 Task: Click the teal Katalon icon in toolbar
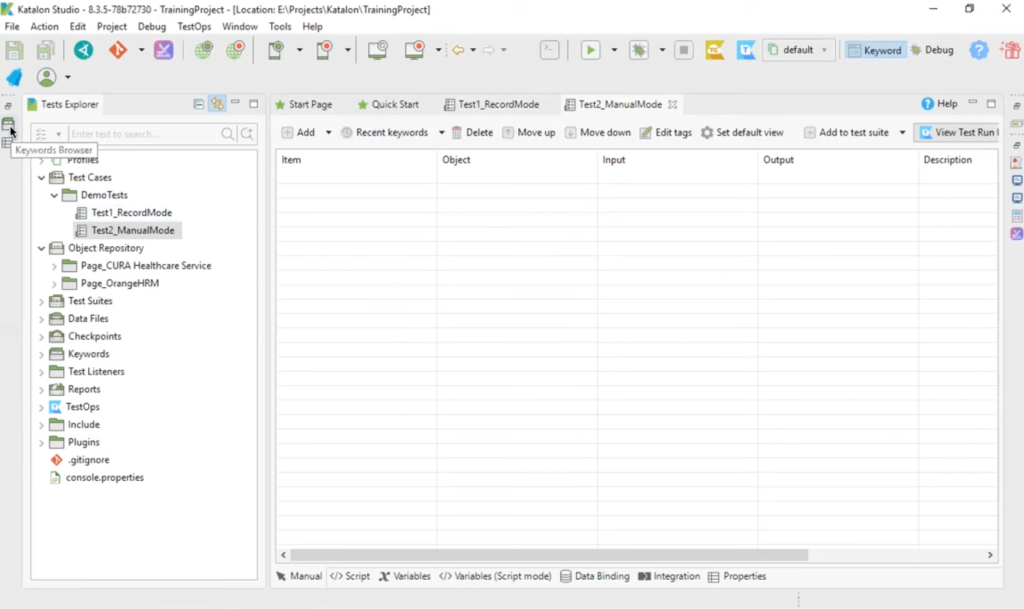[x=83, y=50]
